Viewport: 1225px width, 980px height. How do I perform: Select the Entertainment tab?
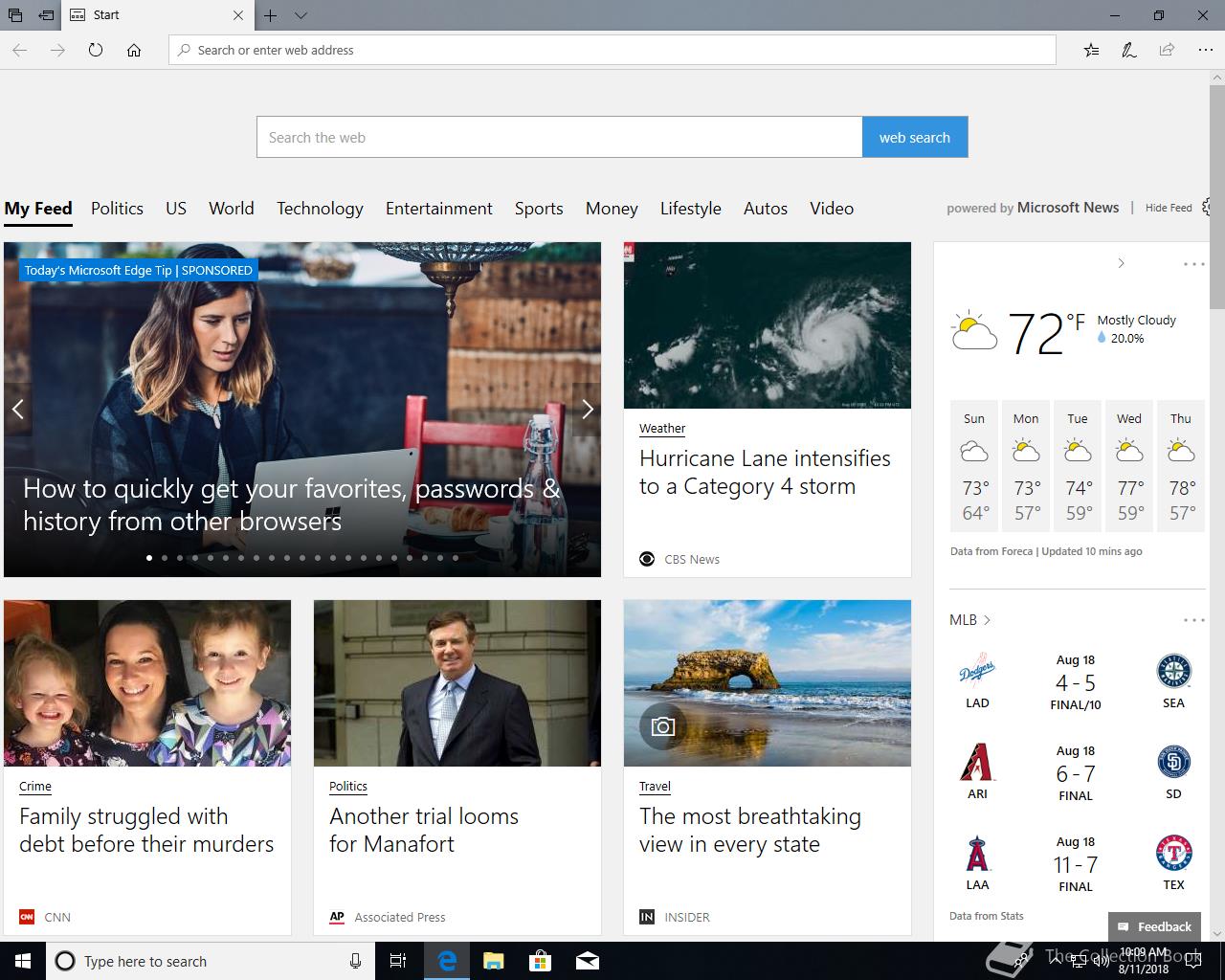[x=439, y=208]
